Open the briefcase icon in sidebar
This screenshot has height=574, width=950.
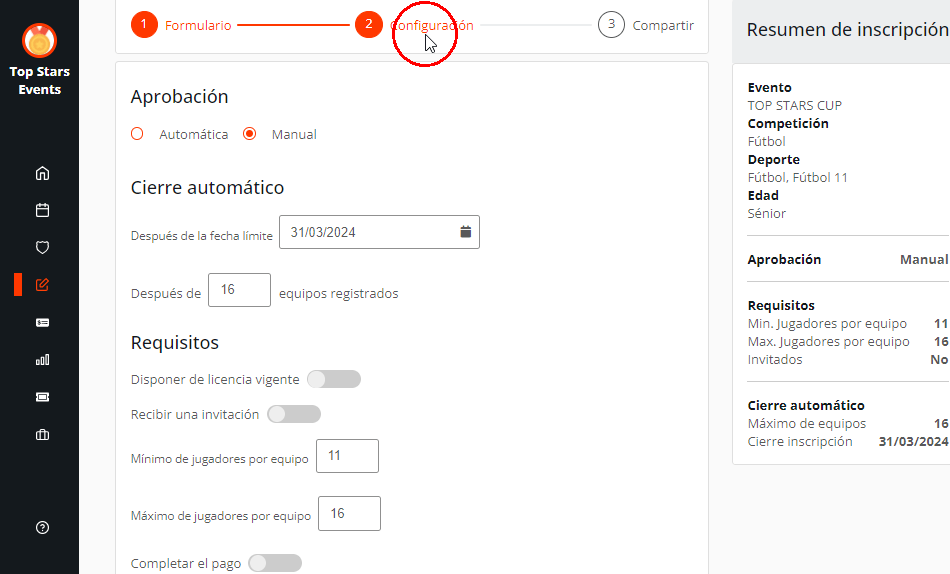(42, 435)
